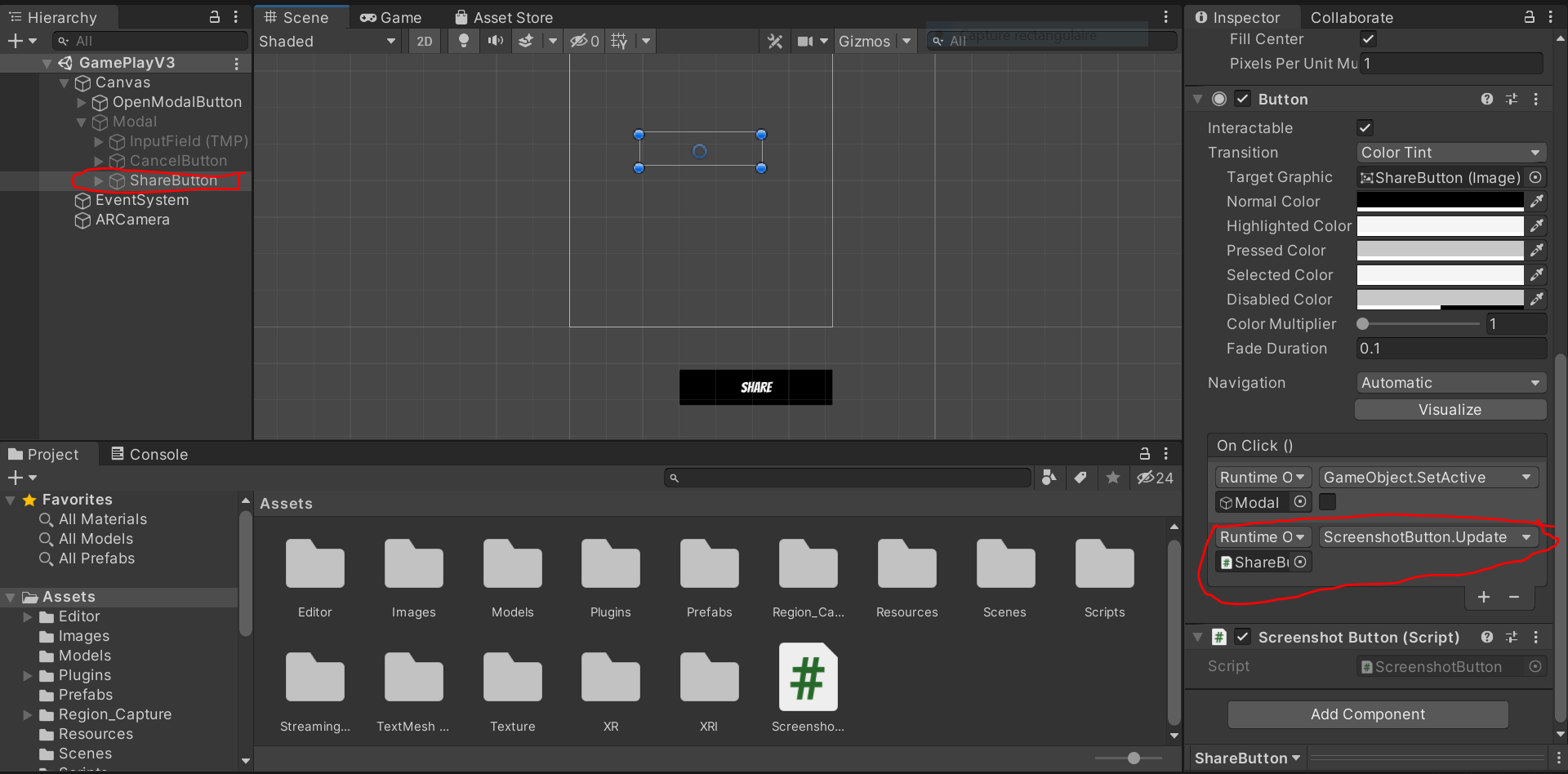Expand OpenModalButton in the Hierarchy

[82, 102]
